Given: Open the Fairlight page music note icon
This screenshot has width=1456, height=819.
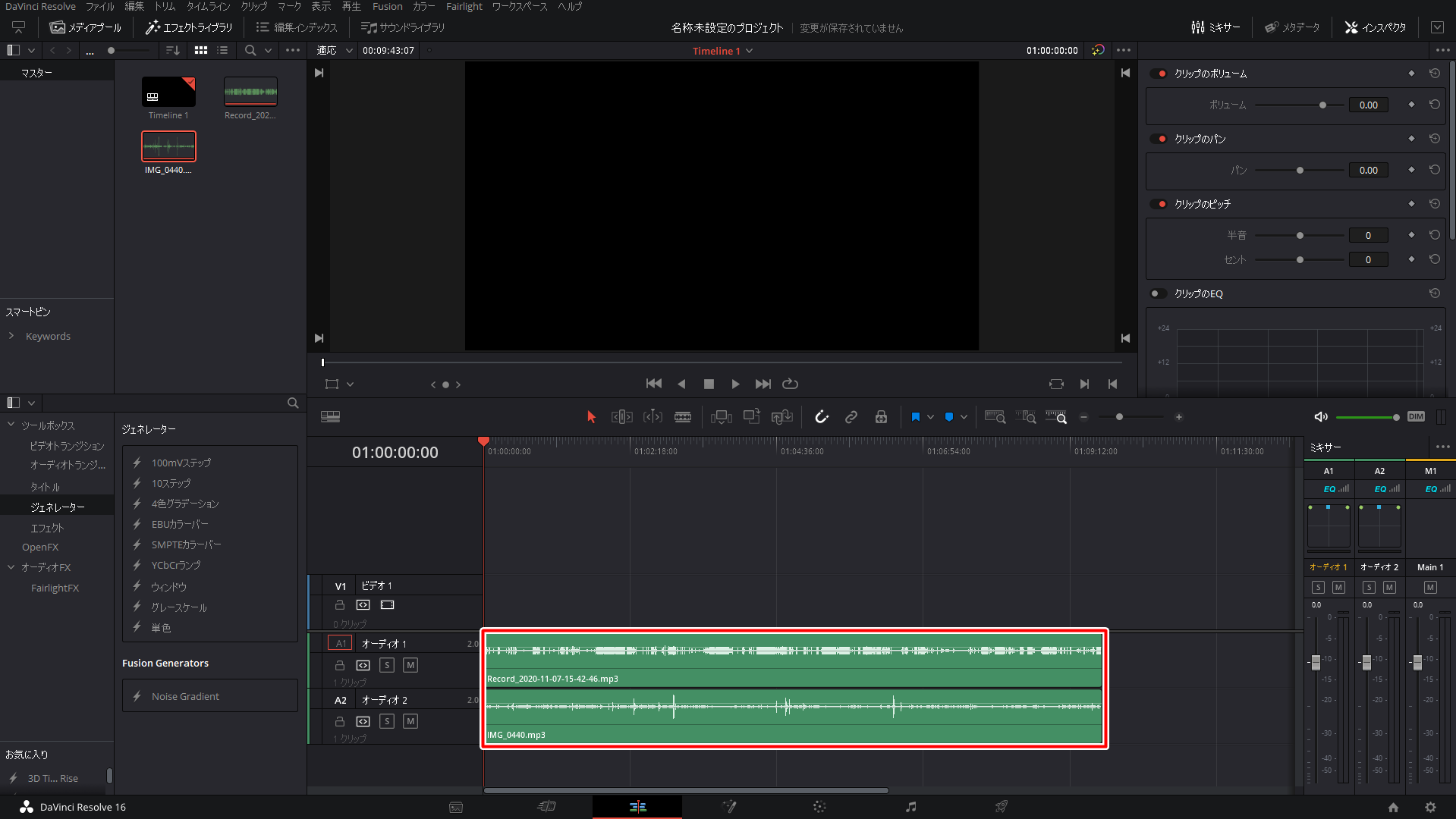Looking at the screenshot, I should click(910, 807).
